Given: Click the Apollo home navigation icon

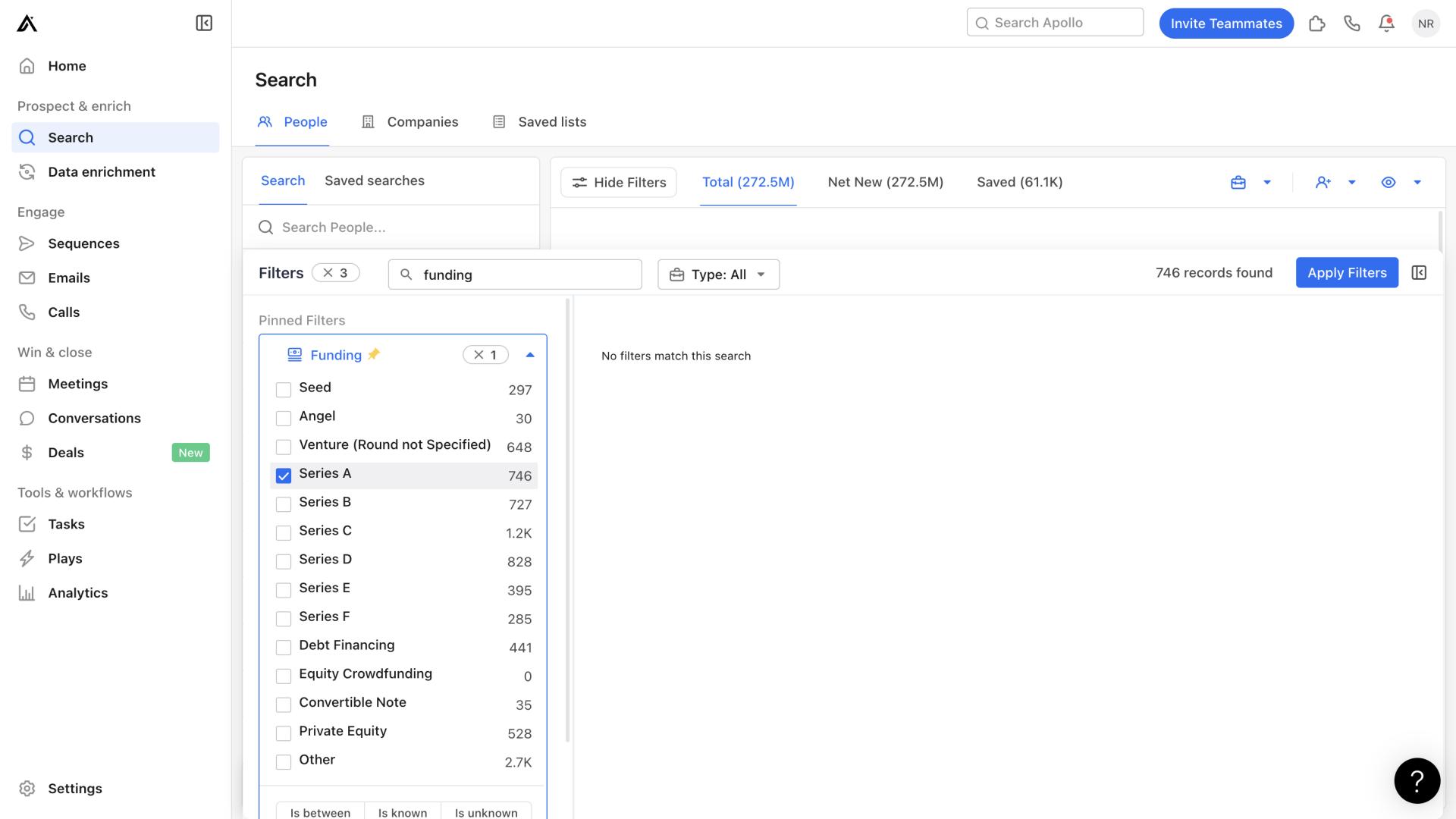Looking at the screenshot, I should click(27, 23).
